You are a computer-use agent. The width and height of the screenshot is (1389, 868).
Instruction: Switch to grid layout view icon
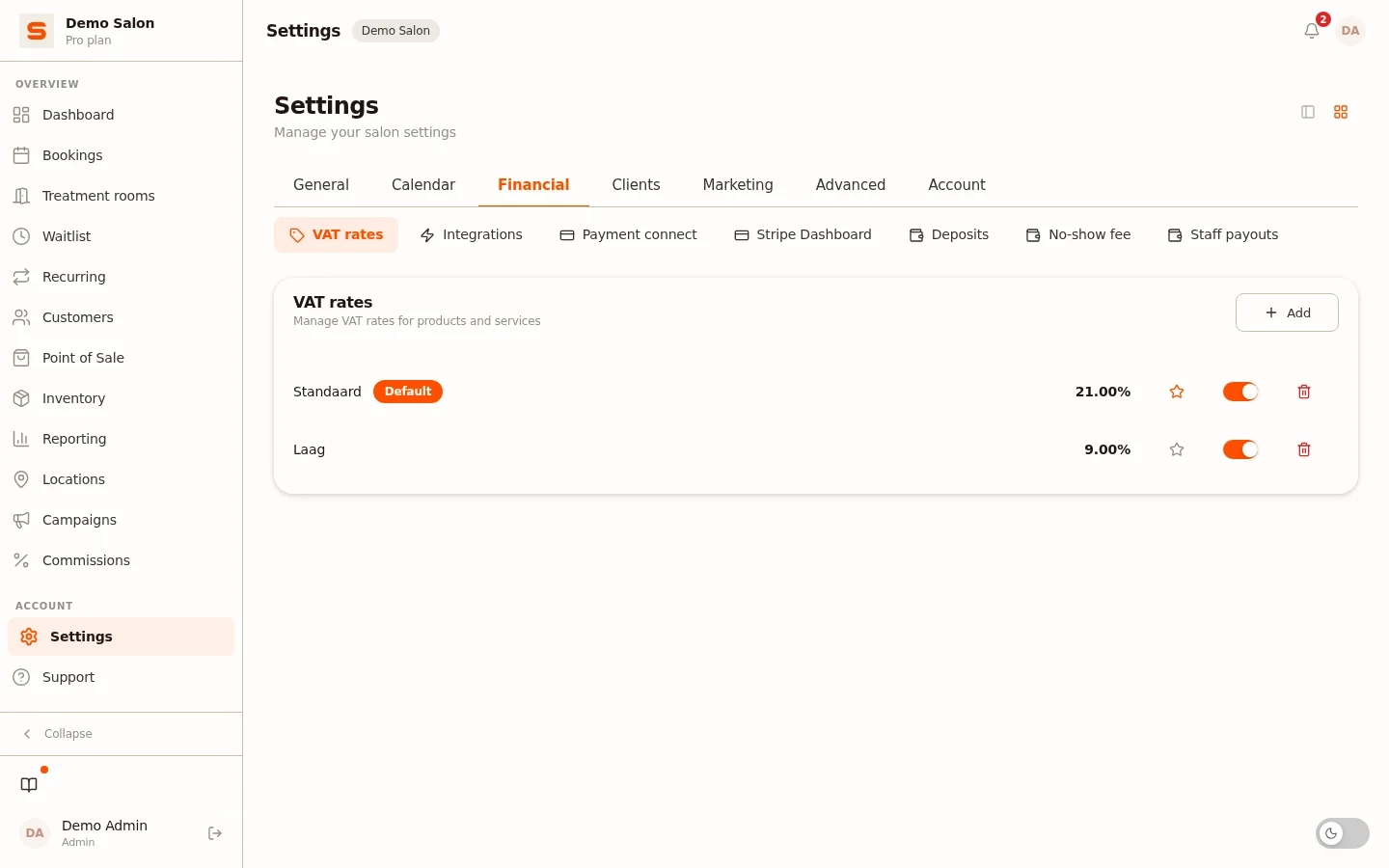[1341, 112]
